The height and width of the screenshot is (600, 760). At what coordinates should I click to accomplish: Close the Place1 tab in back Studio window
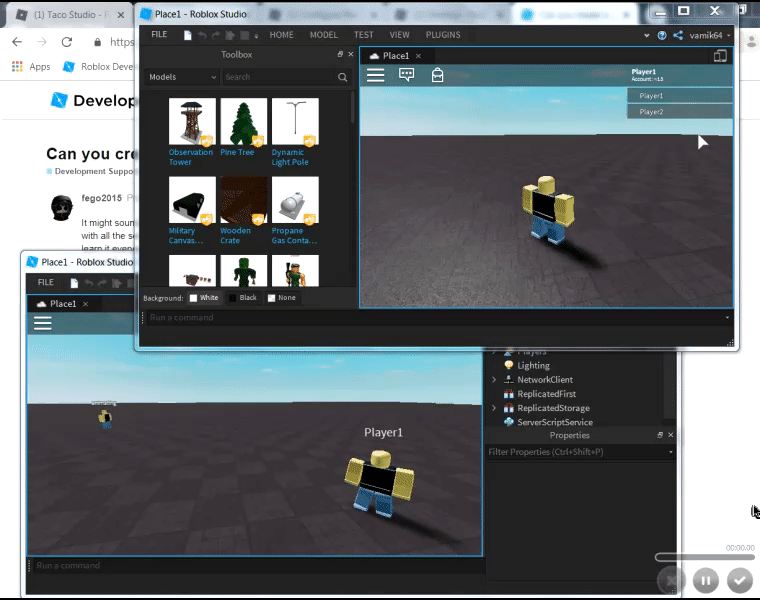pos(85,304)
